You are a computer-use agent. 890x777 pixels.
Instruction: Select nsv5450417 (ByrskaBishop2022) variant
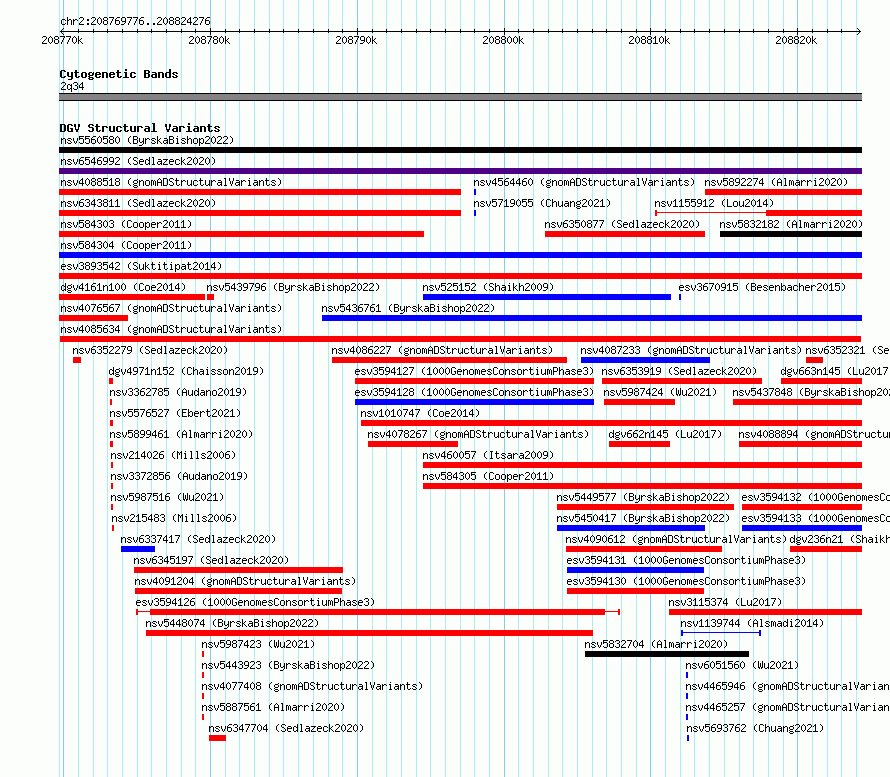pos(631,528)
